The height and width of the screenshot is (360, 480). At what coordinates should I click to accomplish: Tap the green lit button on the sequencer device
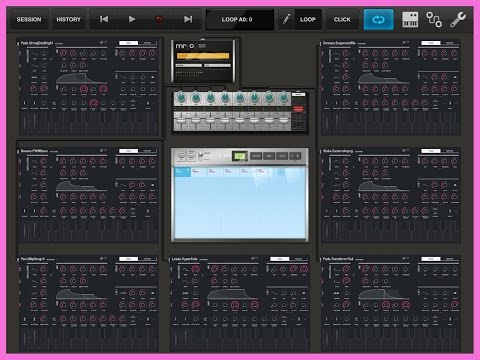tap(239, 156)
